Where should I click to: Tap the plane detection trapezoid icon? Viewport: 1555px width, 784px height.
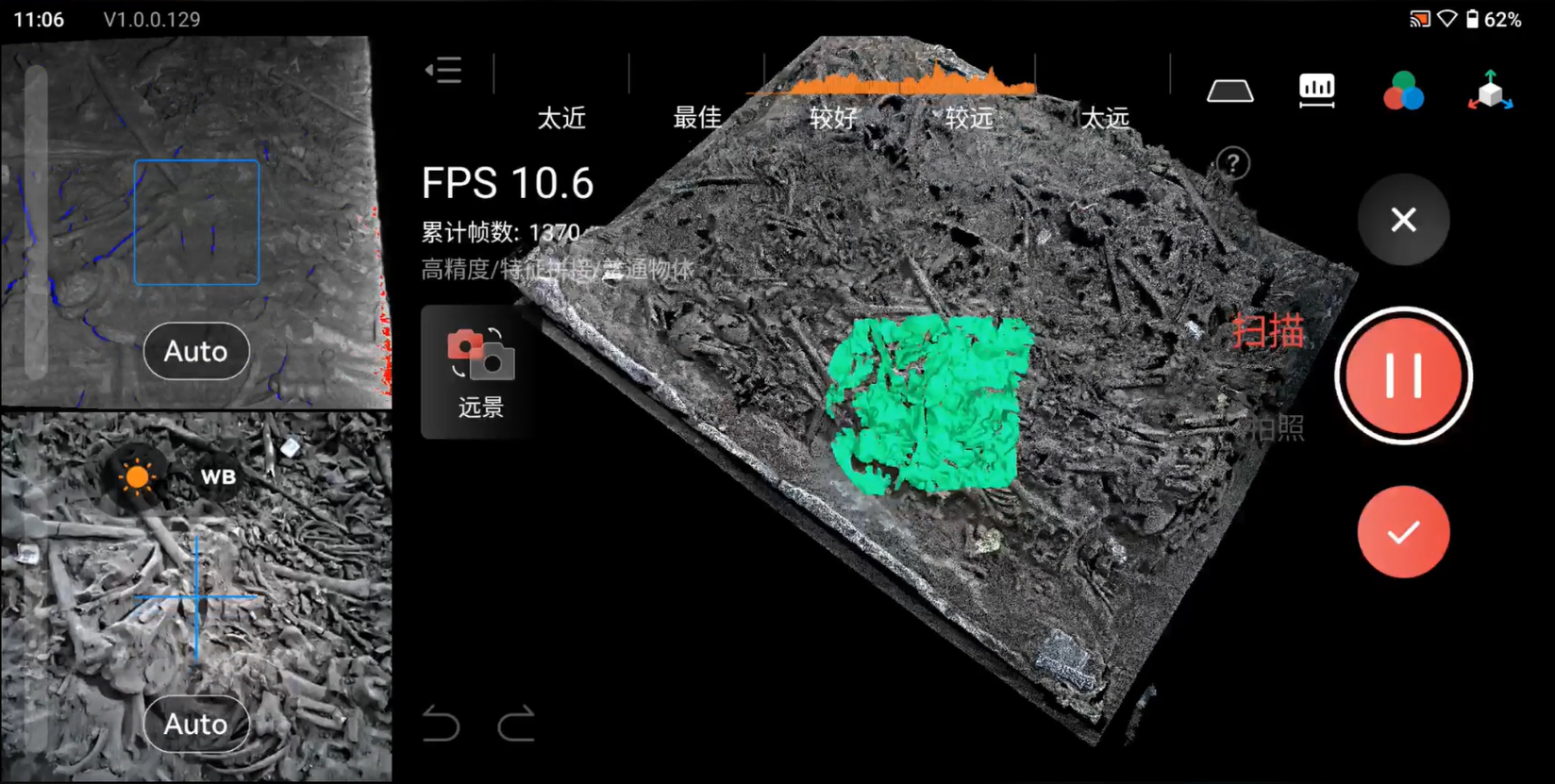point(1229,92)
